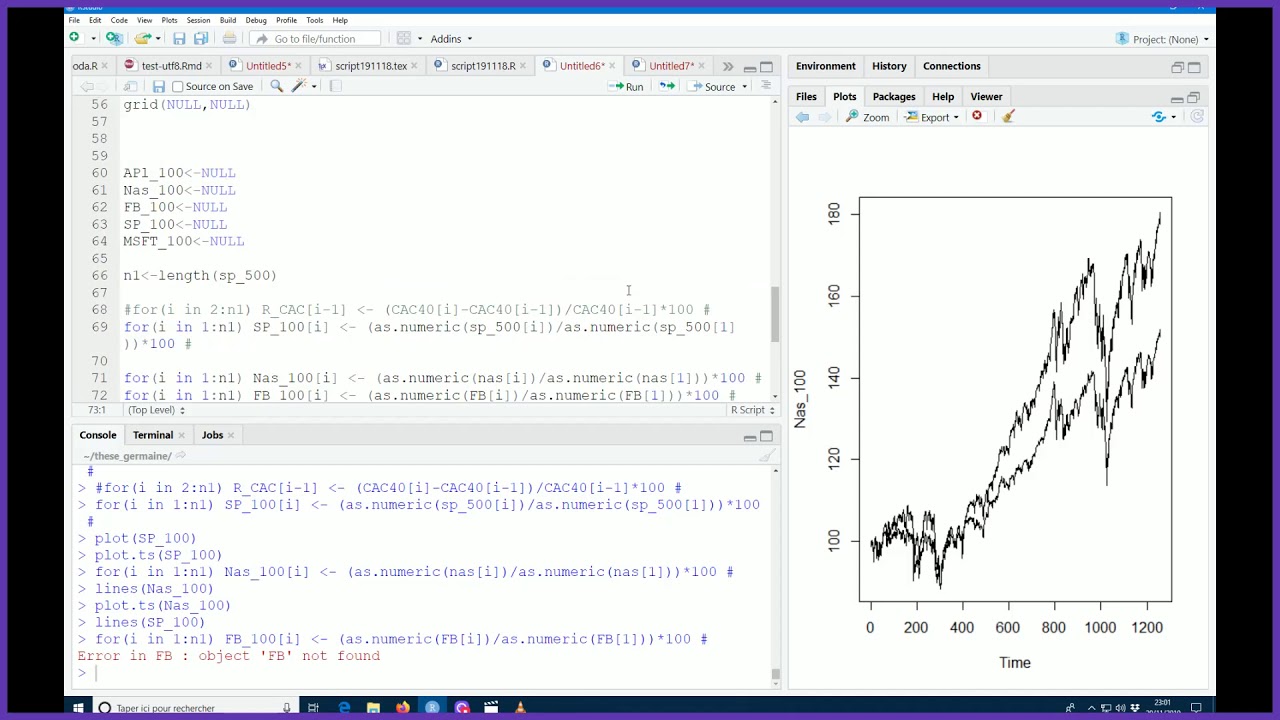Image resolution: width=1280 pixels, height=720 pixels.
Task: Switch to the Connections tab
Action: [x=952, y=66]
